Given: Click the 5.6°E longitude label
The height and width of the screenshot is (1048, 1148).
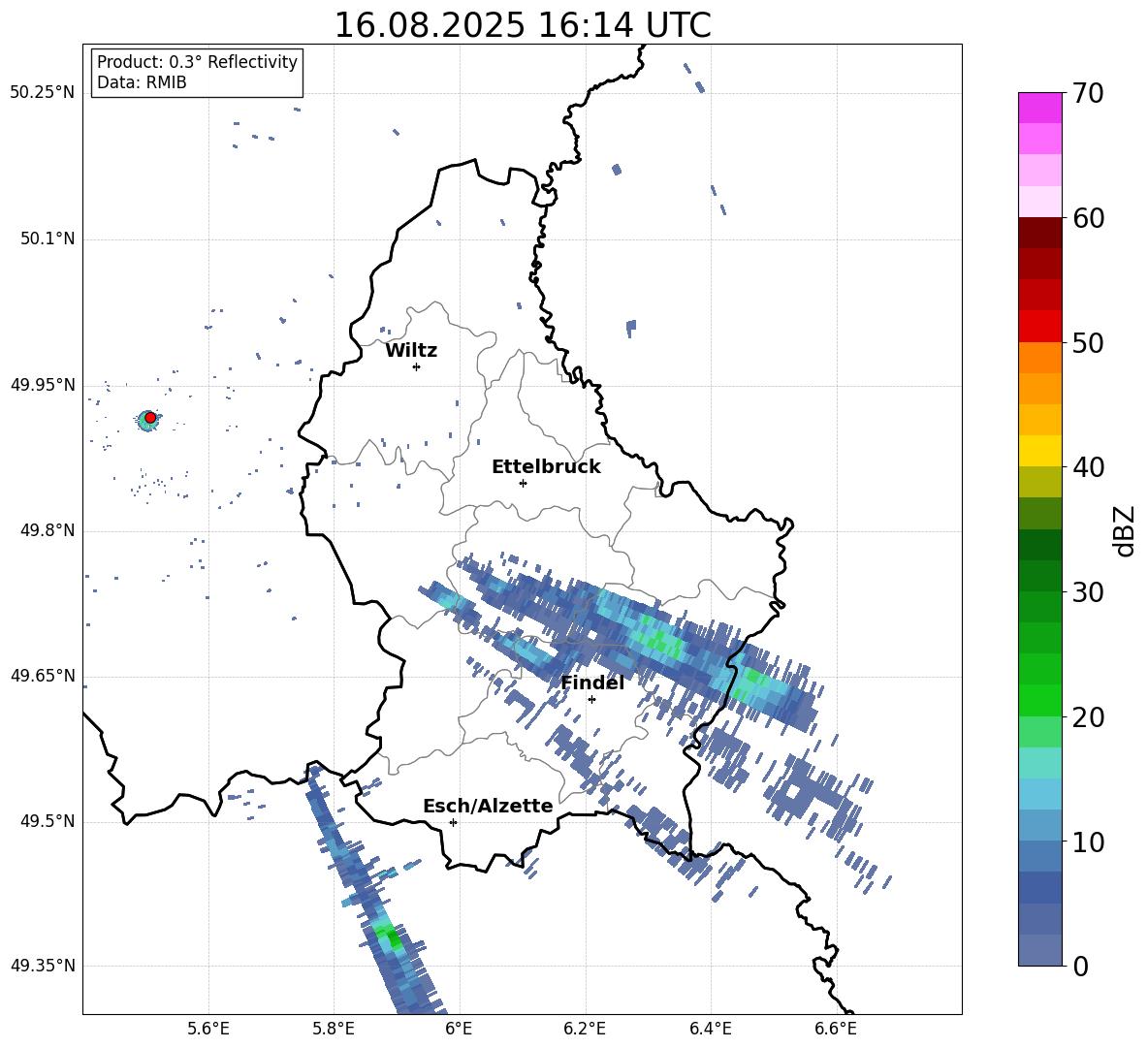Looking at the screenshot, I should pyautogui.click(x=208, y=1029).
